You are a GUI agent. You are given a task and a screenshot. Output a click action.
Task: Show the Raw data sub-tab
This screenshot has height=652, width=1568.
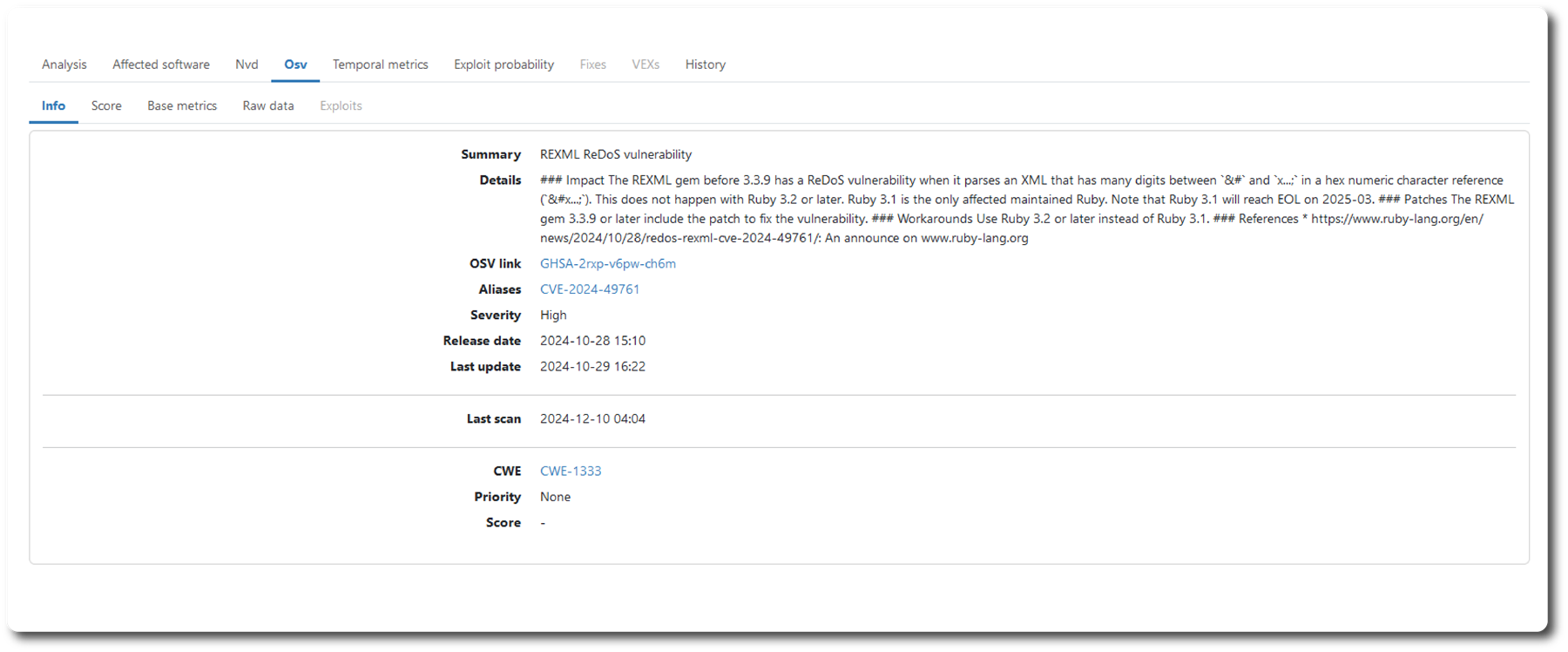(268, 105)
